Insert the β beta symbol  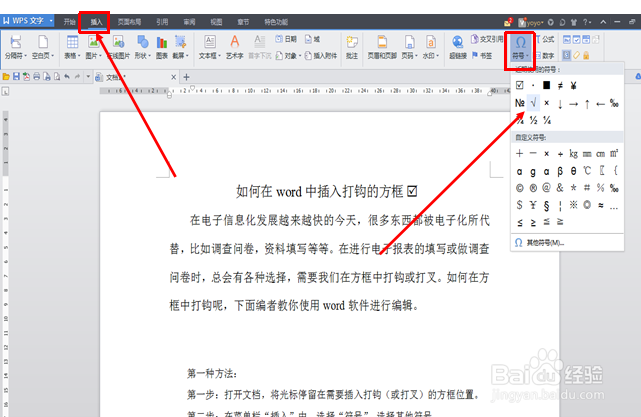560,171
